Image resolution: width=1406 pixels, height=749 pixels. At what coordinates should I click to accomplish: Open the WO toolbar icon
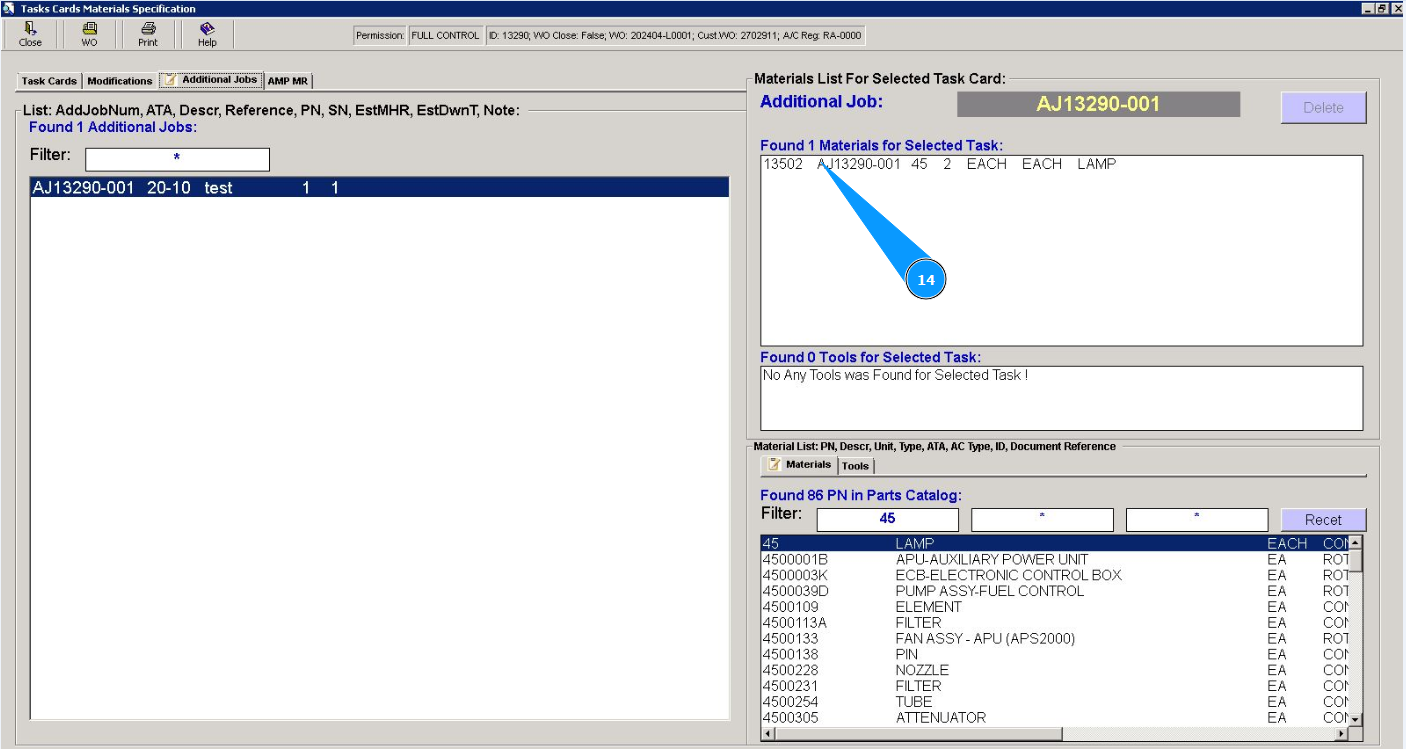89,35
